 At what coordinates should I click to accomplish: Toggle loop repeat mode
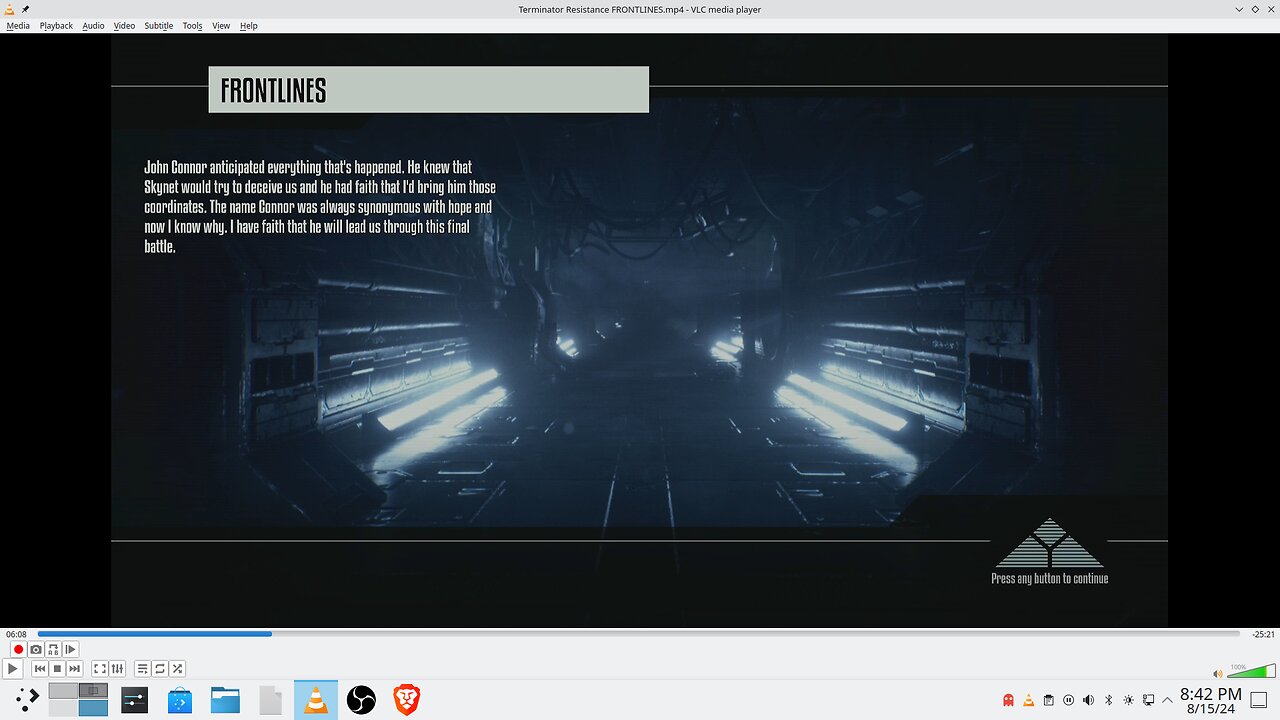(x=160, y=669)
